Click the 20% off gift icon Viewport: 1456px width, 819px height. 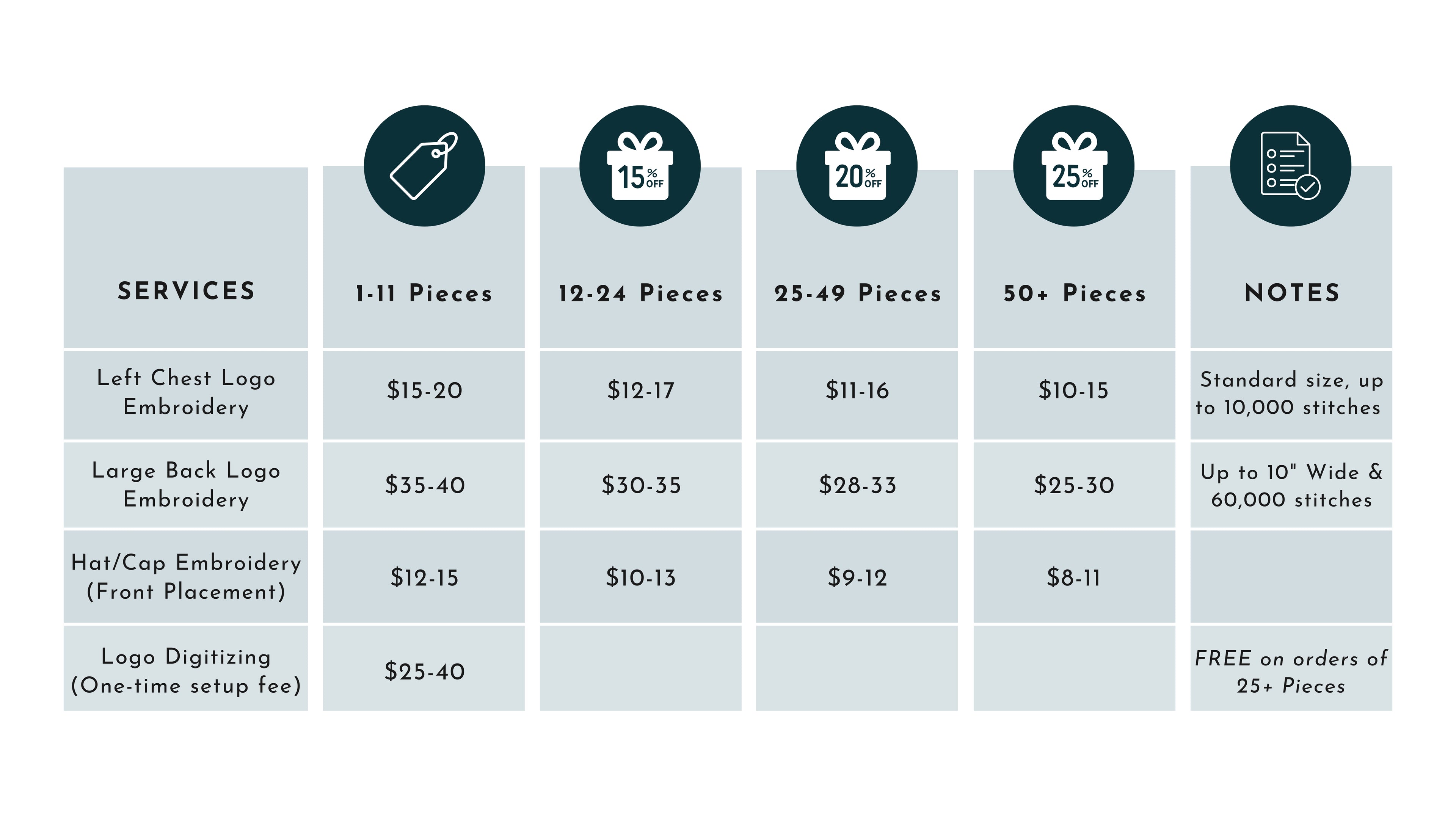click(857, 166)
